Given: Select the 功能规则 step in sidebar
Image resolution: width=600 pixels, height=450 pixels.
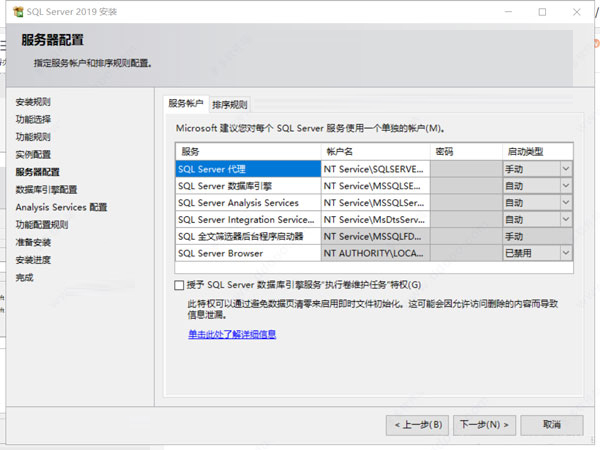Looking at the screenshot, I should (33, 137).
